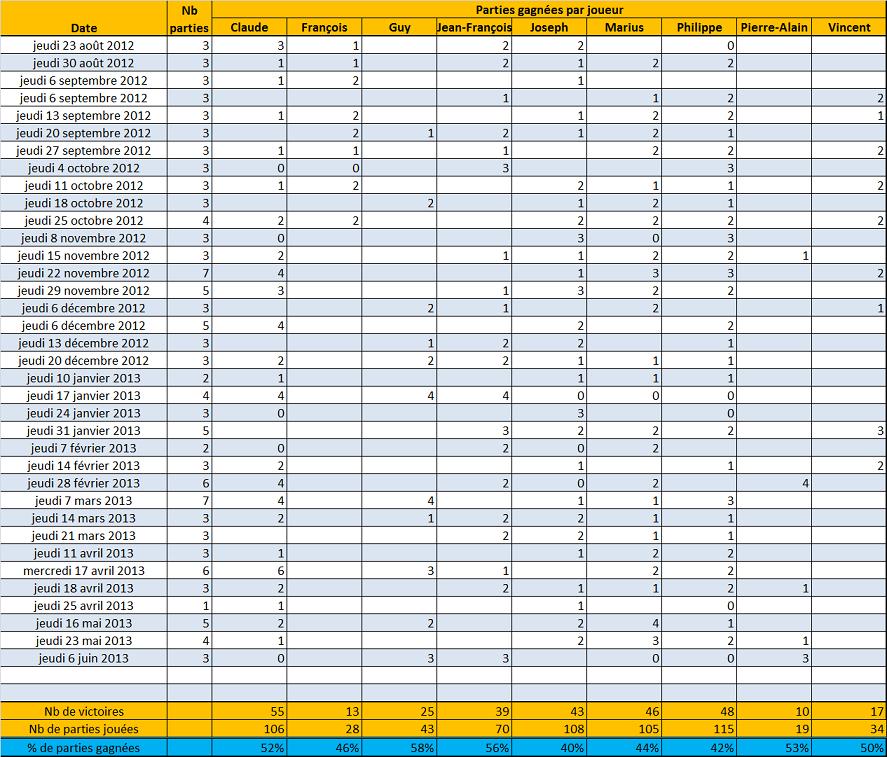The width and height of the screenshot is (887, 757).
Task: Select the "Jean-François" column header
Action: [x=474, y=27]
